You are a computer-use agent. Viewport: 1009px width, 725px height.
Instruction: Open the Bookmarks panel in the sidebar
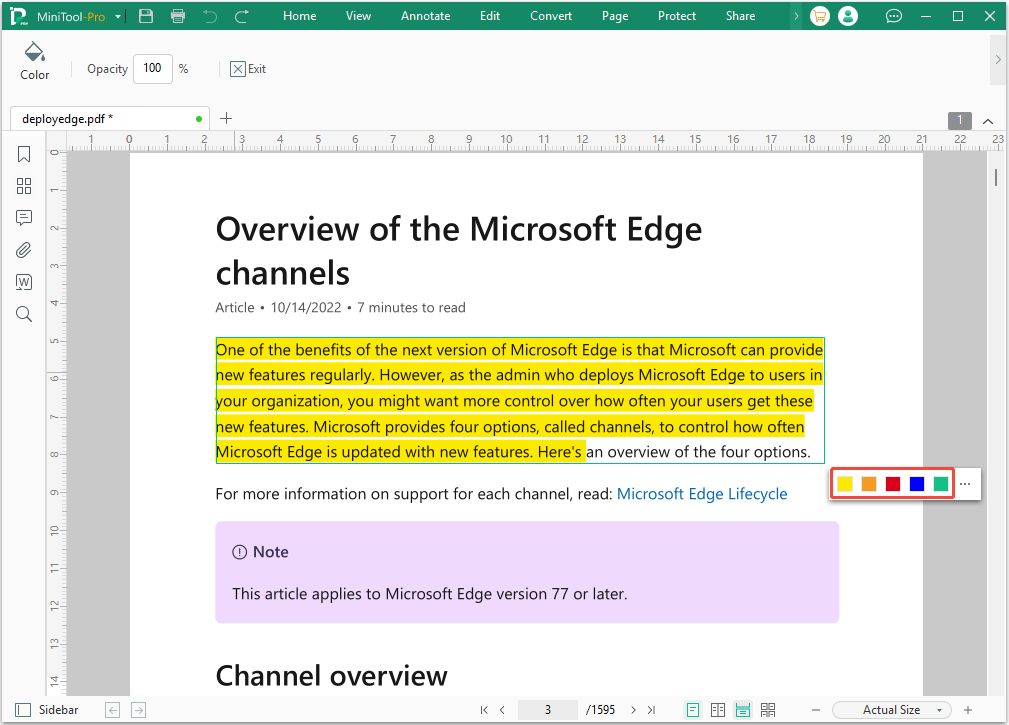coord(24,154)
